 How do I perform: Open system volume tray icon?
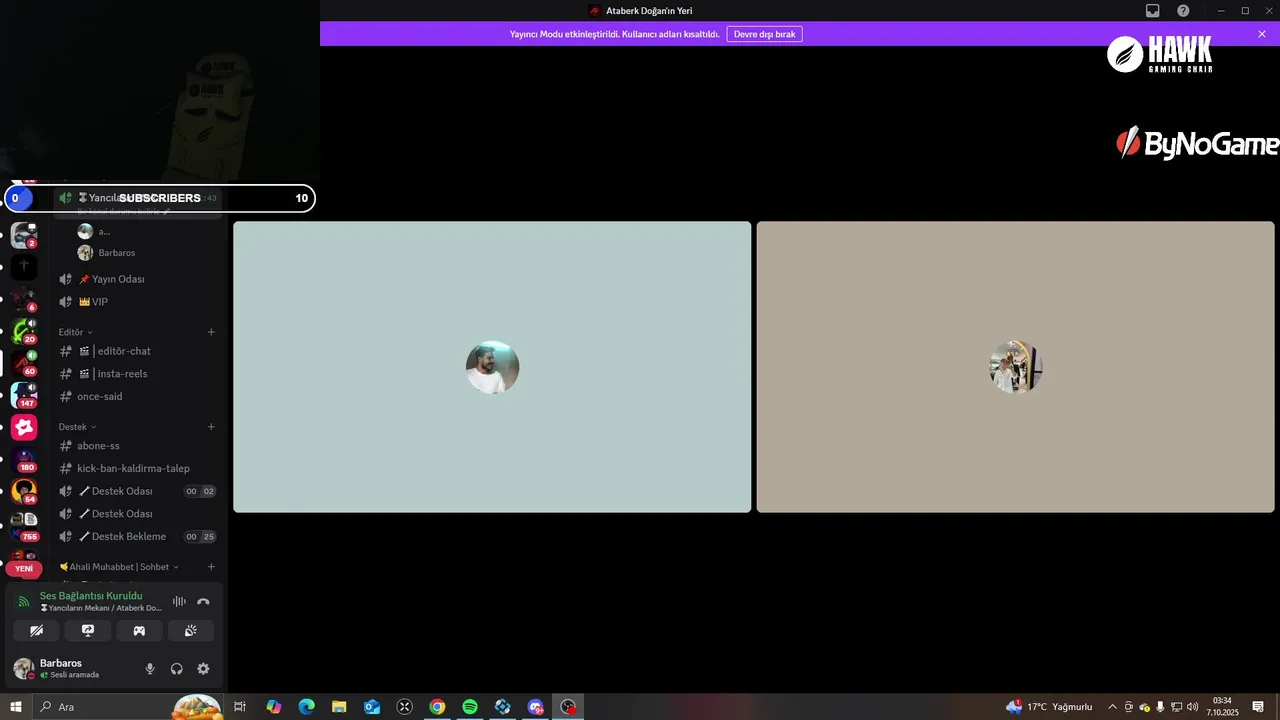1192,707
